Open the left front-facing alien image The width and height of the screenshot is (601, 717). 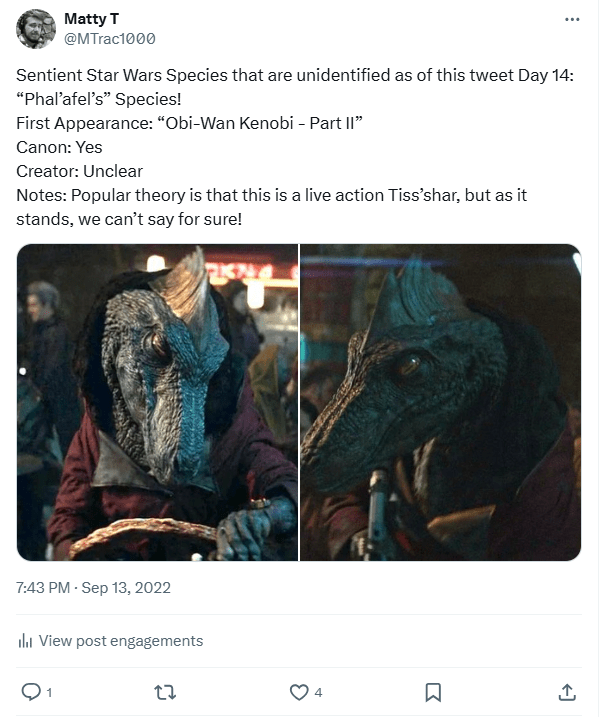pyautogui.click(x=157, y=402)
